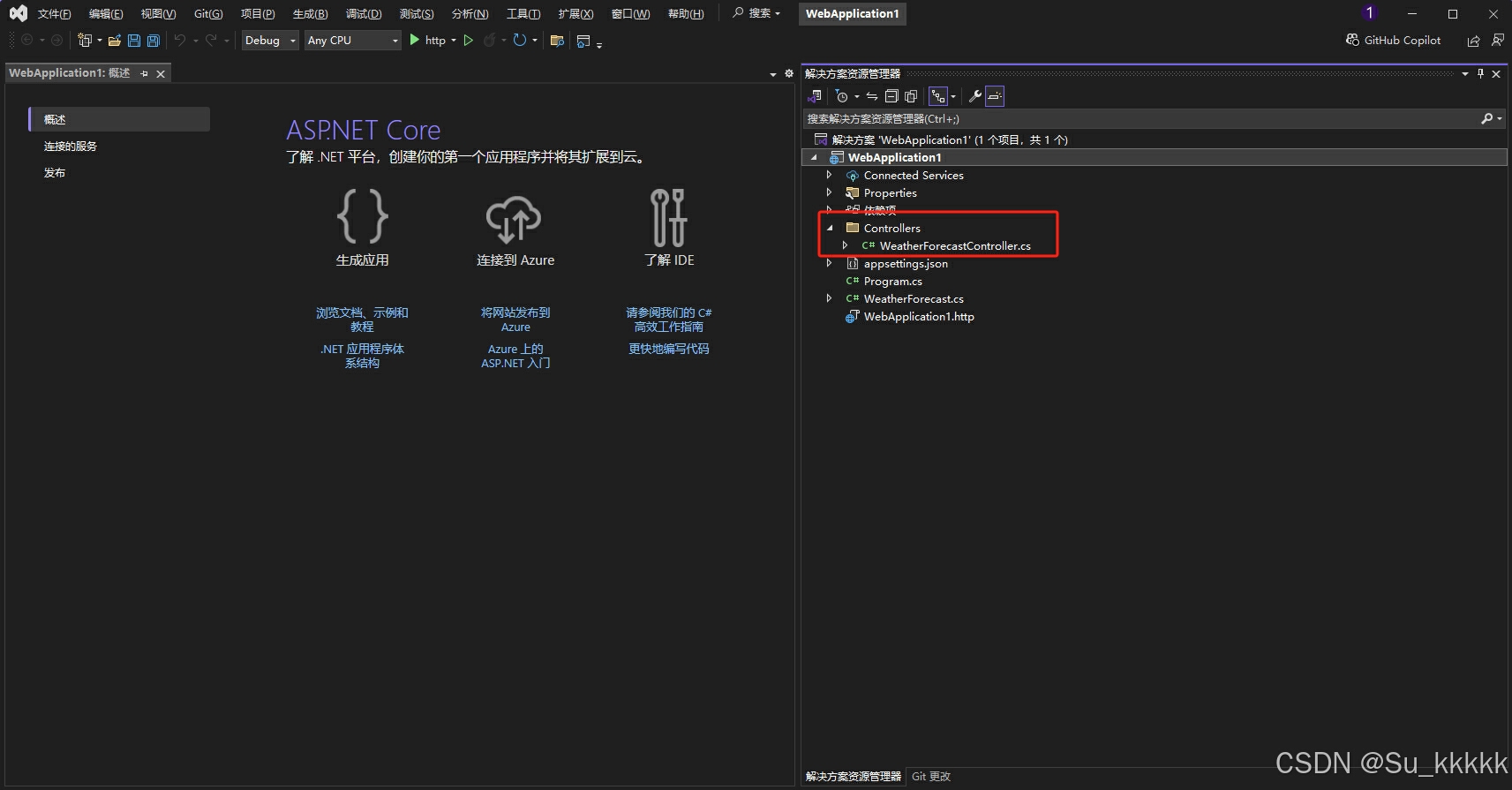The height and width of the screenshot is (790, 1512).
Task: Open the Azure 上的 ASP.NET 入门 link
Action: click(515, 356)
